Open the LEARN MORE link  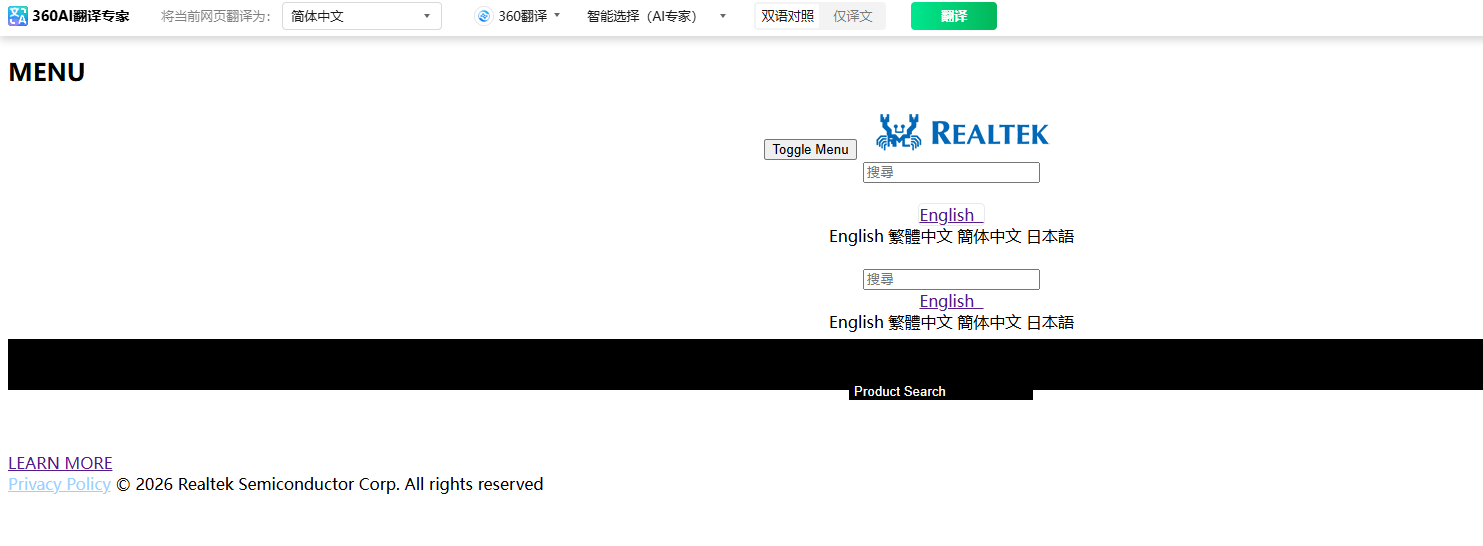[x=60, y=463]
